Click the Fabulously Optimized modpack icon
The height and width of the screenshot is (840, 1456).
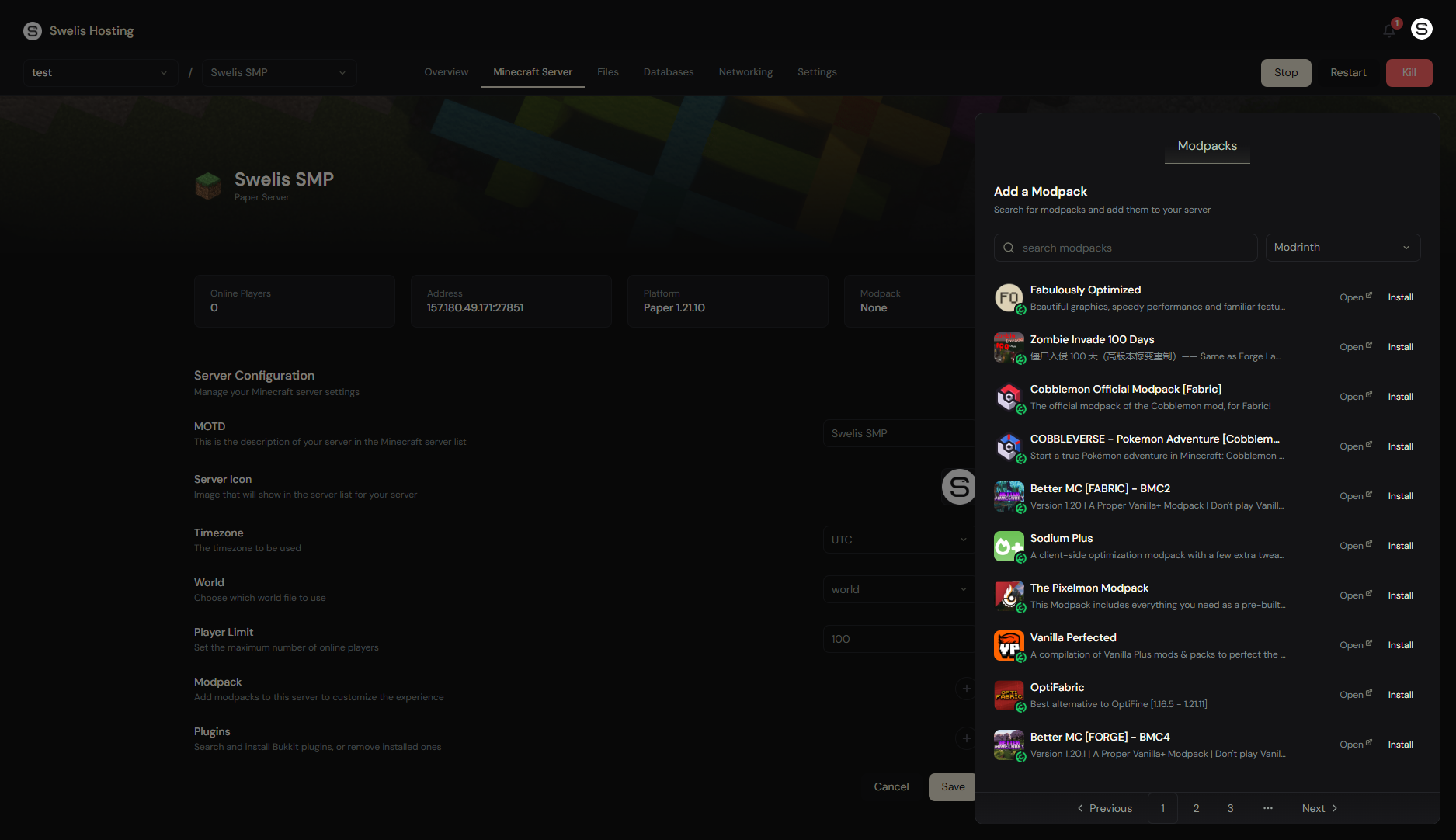point(1008,297)
